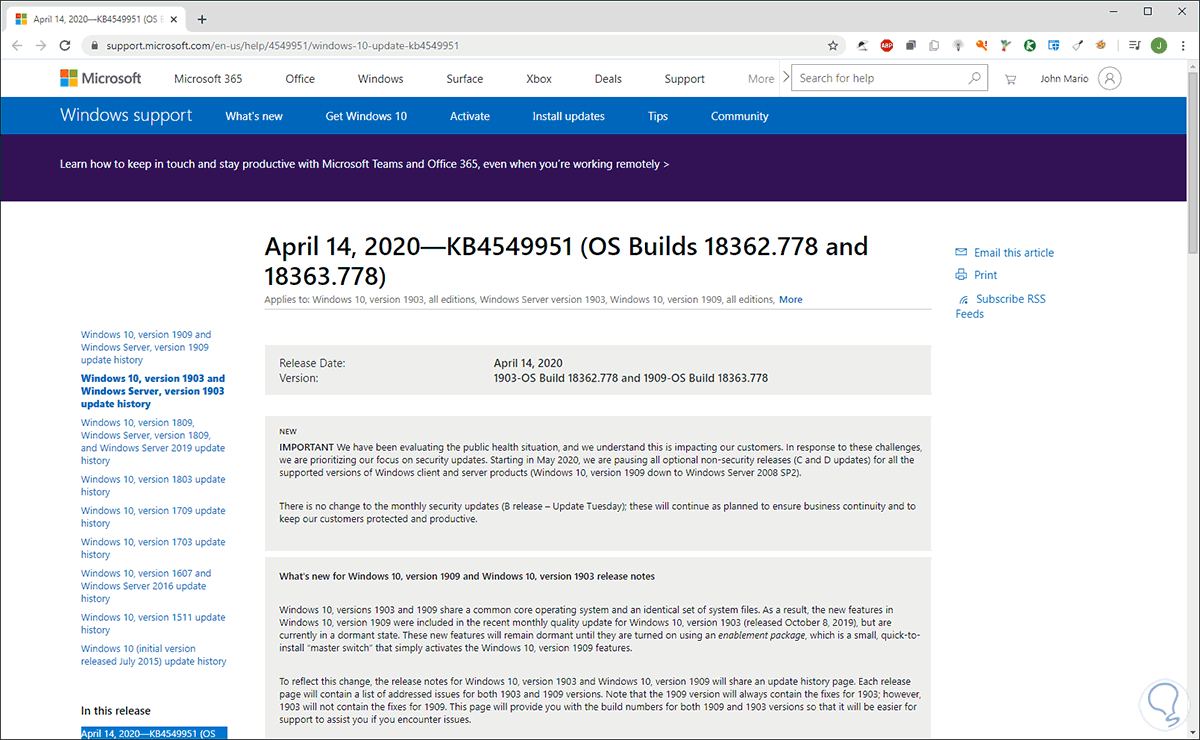The image size is (1200, 740).
Task: Select highlighted April 14, 2020 KB4549951 entry
Action: coord(154,733)
